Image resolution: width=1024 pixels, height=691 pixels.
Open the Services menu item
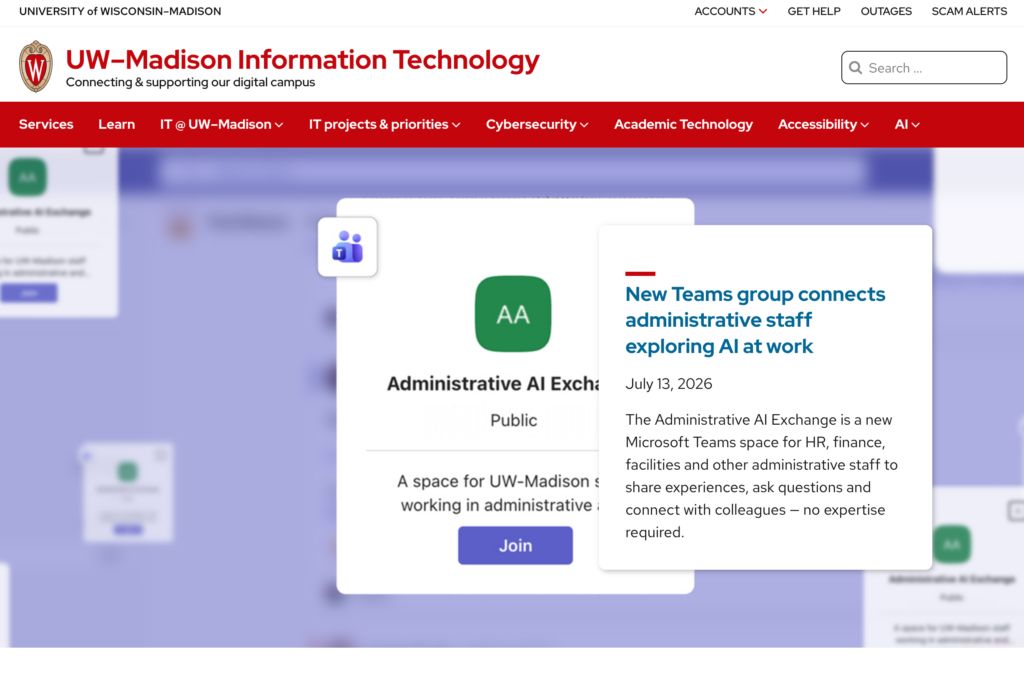tap(46, 124)
